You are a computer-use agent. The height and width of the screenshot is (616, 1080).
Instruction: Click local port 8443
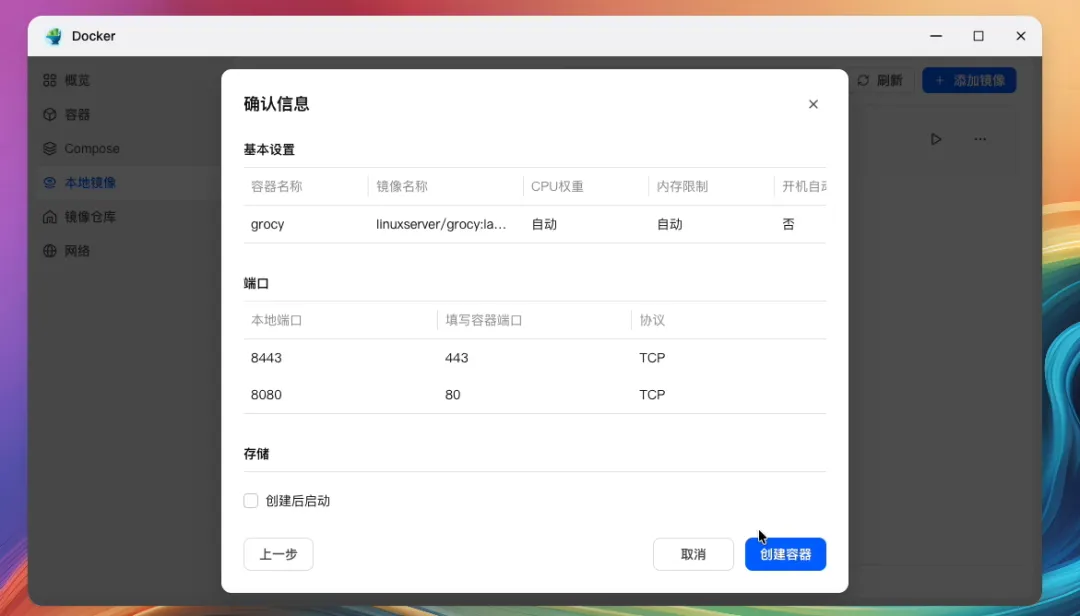pyautogui.click(x=266, y=358)
